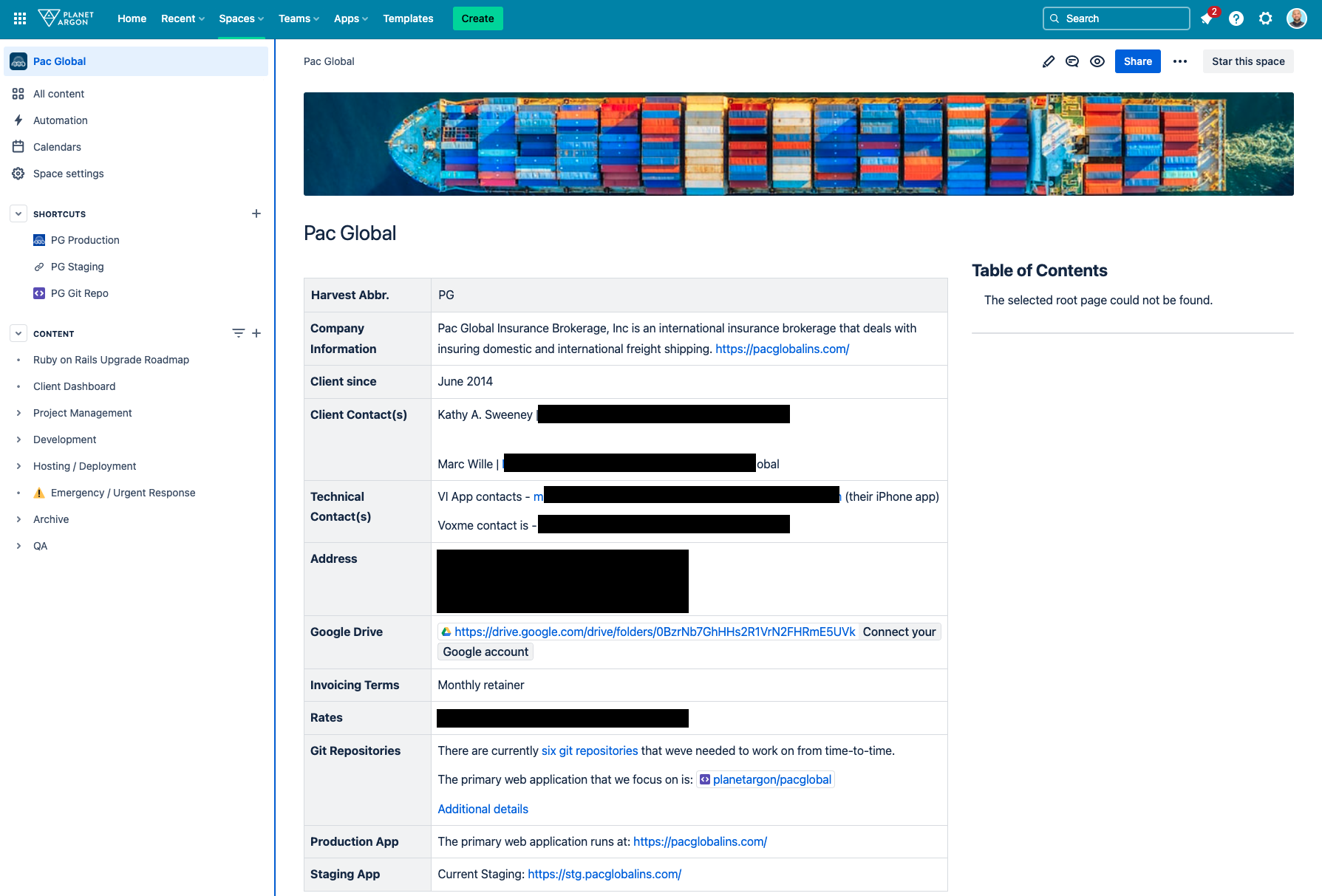Click the edit pencil icon

click(1049, 61)
